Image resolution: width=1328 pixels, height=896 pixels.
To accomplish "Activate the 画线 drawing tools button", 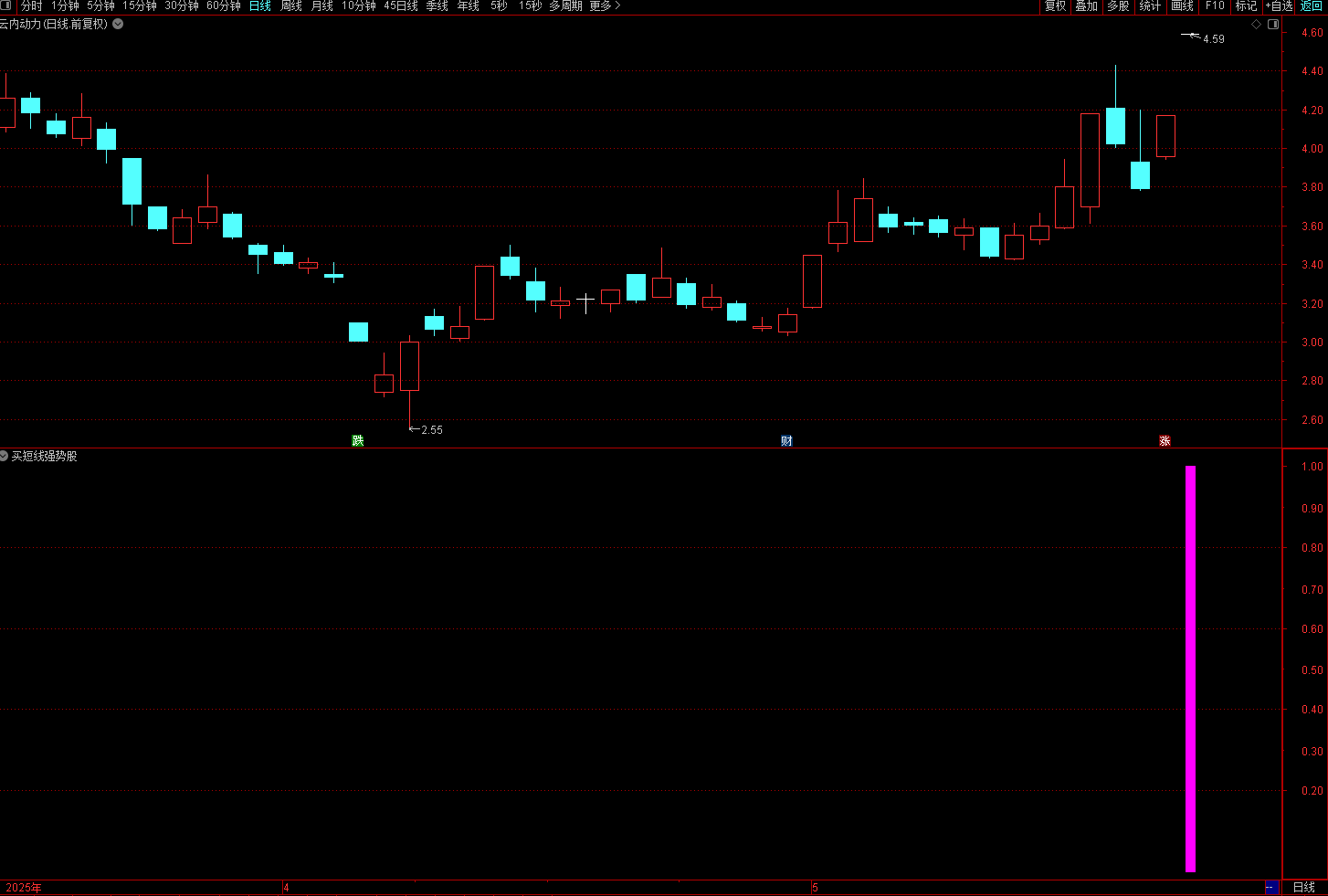I will pos(1183,5).
